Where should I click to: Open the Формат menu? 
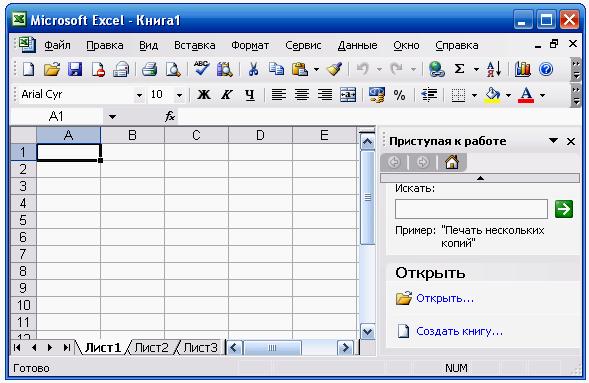(250, 45)
